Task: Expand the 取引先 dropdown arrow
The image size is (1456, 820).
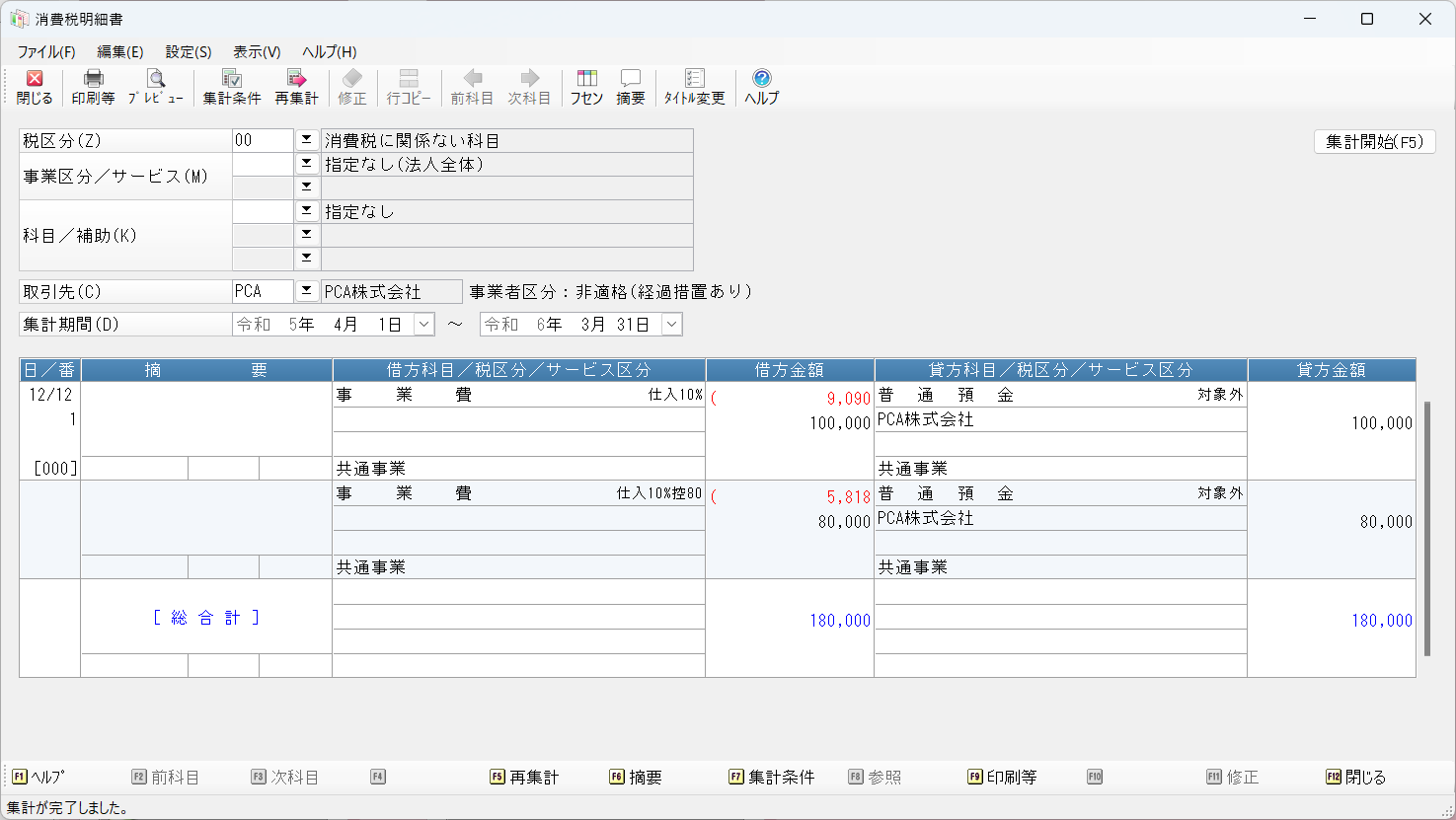Action: tap(307, 291)
